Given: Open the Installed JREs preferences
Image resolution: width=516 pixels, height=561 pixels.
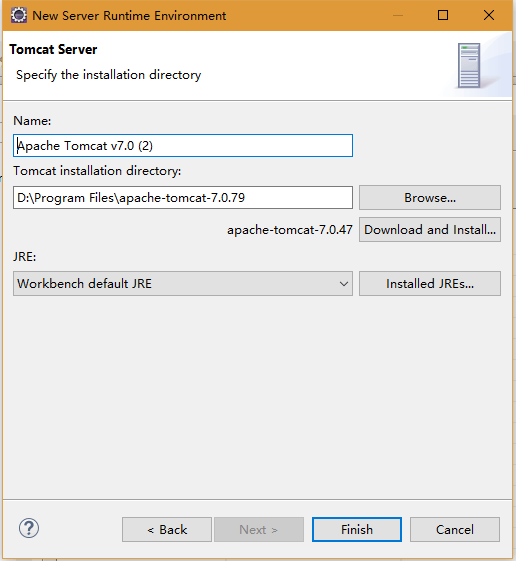Looking at the screenshot, I should [430, 284].
